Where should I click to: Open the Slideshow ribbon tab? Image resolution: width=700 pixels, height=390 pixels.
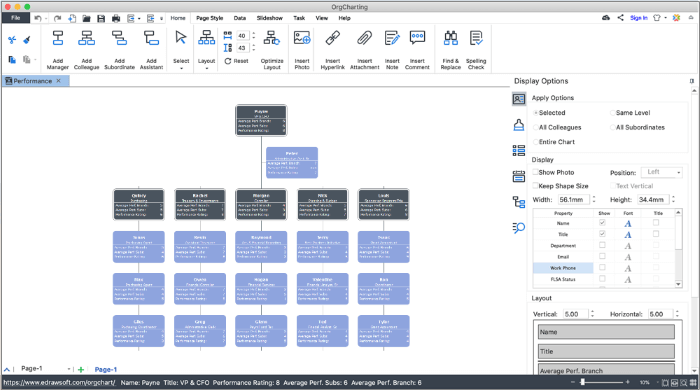[x=270, y=18]
